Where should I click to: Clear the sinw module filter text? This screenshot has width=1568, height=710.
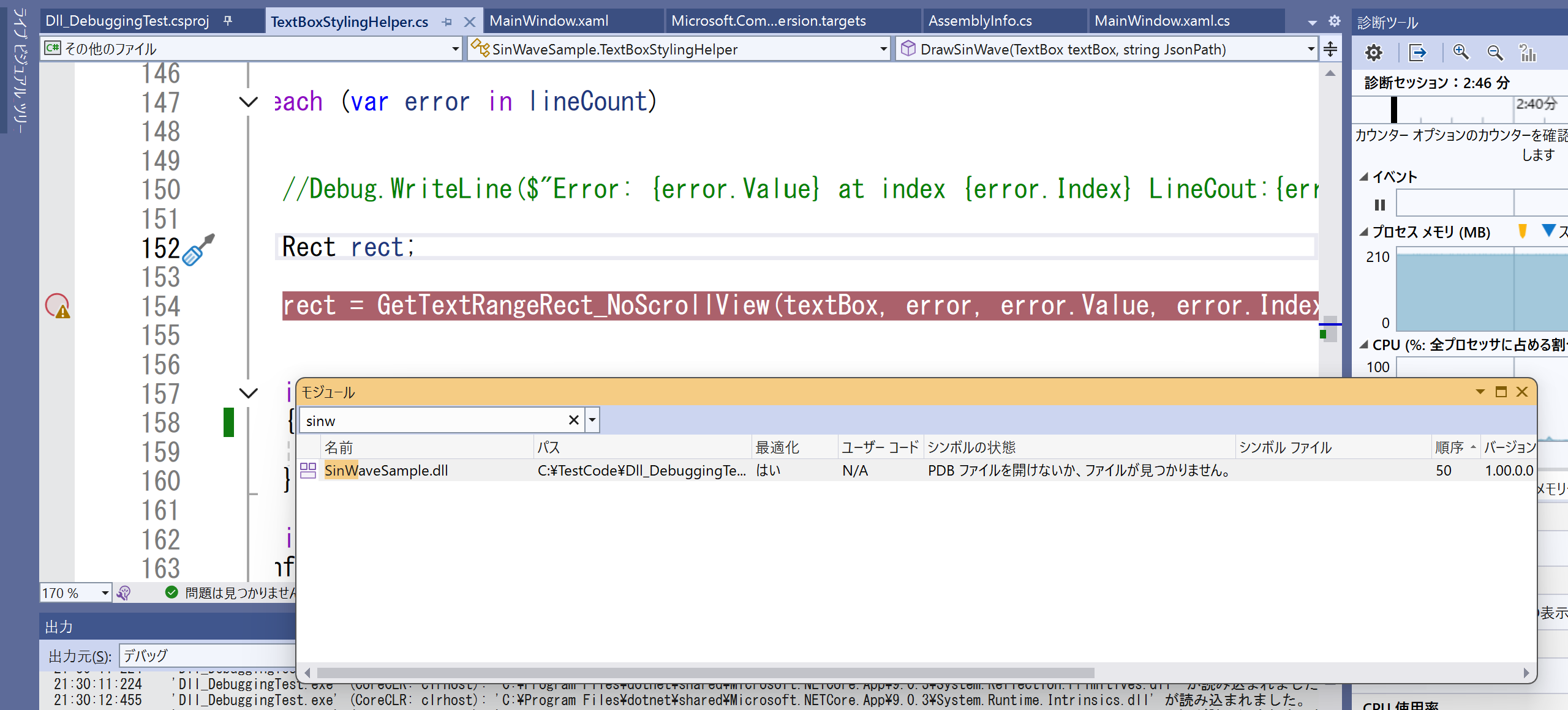click(x=573, y=420)
